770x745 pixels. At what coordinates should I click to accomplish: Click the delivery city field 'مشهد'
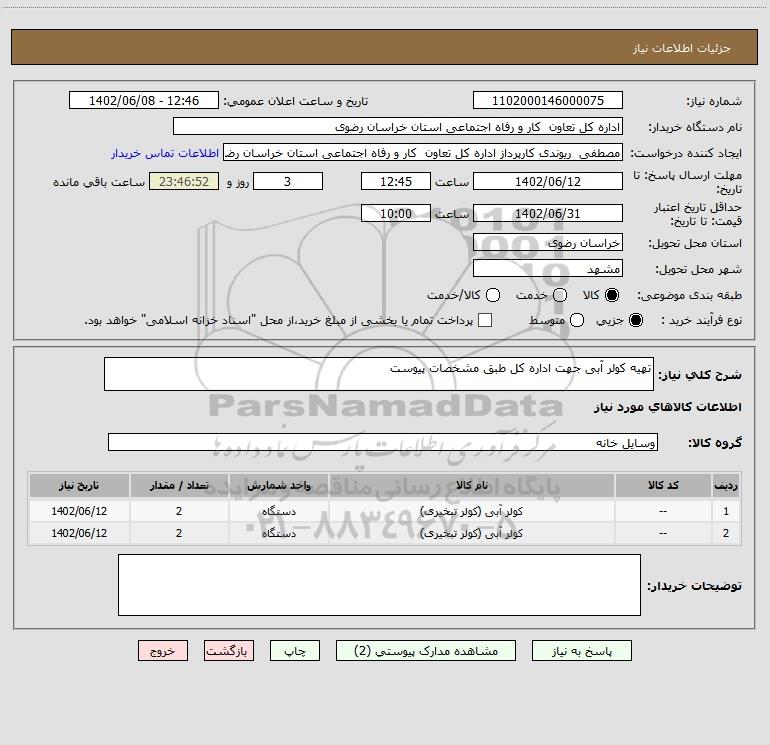tap(548, 268)
